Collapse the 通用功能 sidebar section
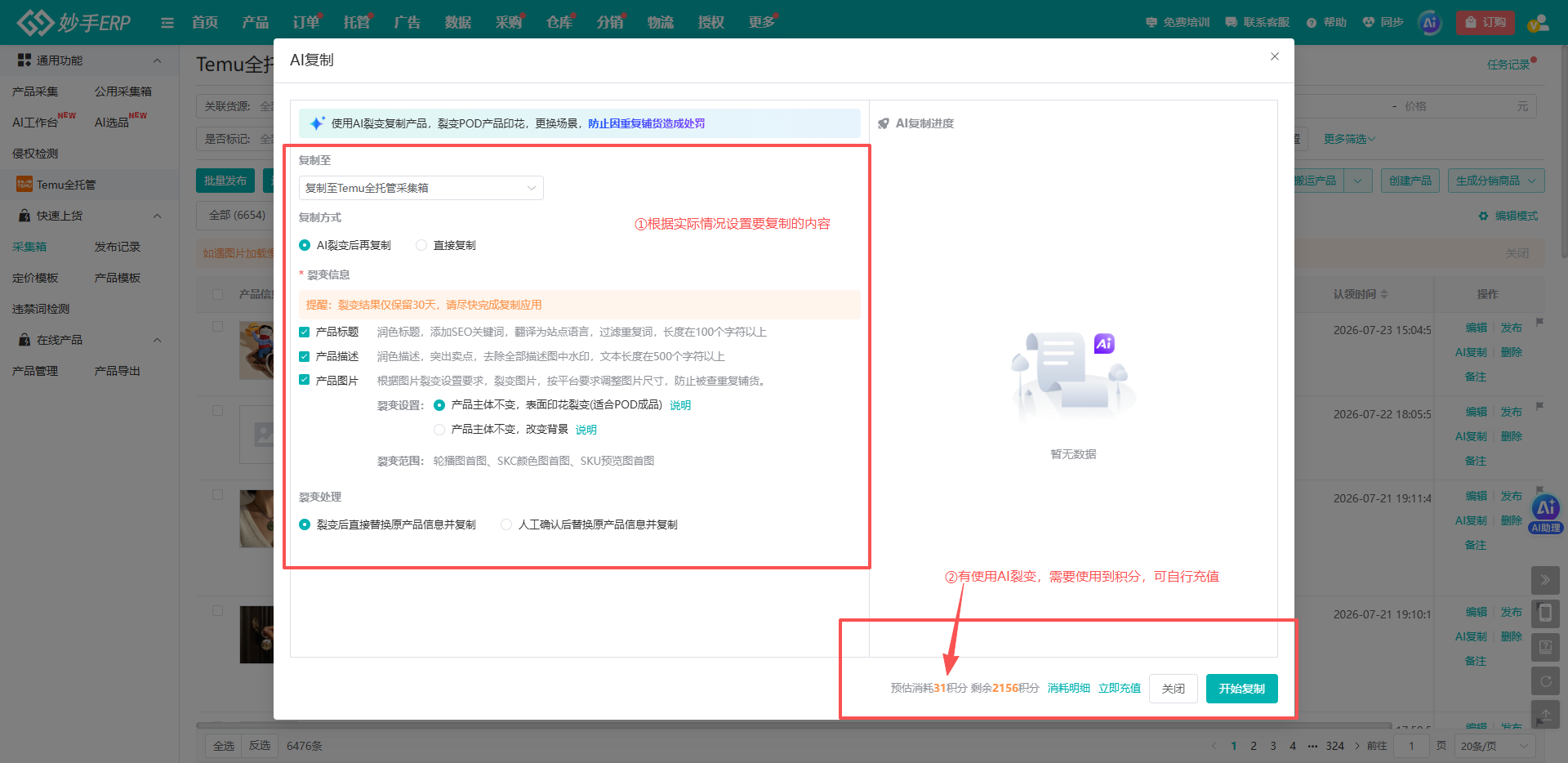 coord(158,60)
